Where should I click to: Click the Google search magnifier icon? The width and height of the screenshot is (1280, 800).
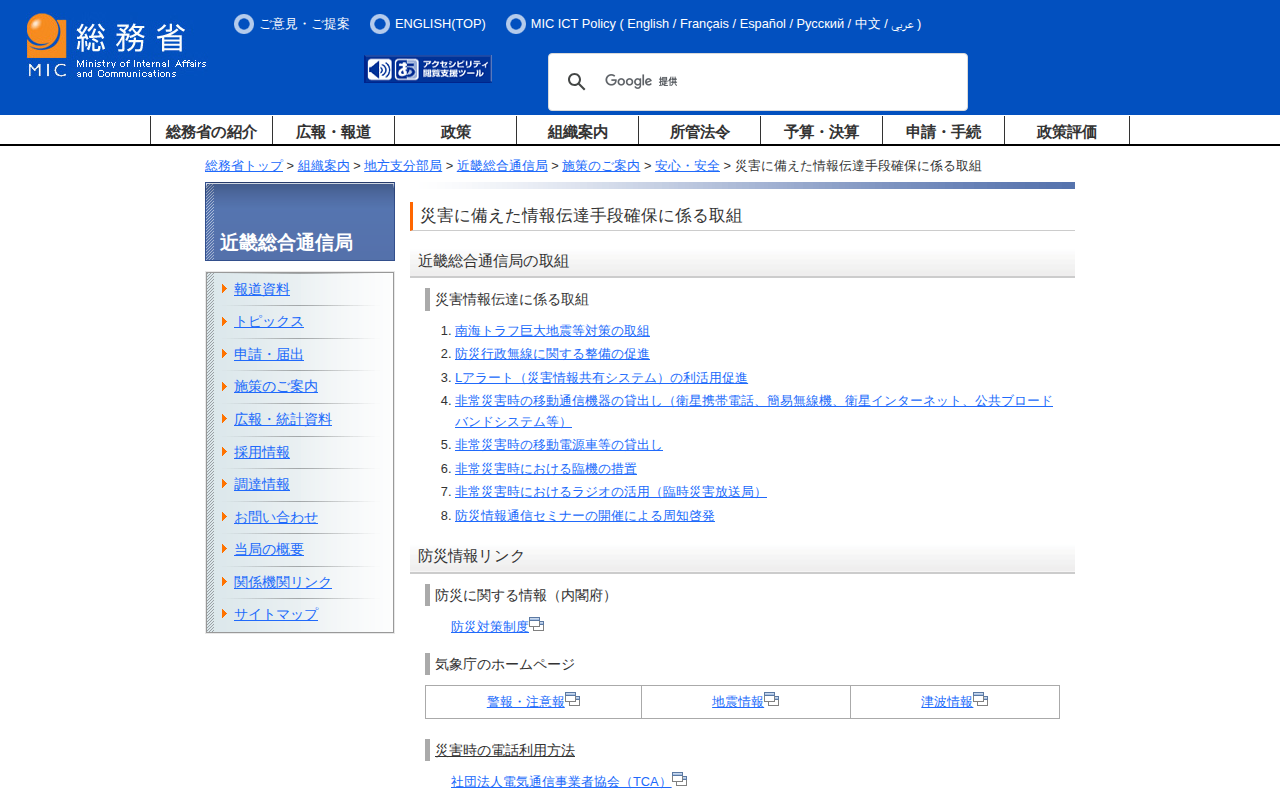pos(576,82)
